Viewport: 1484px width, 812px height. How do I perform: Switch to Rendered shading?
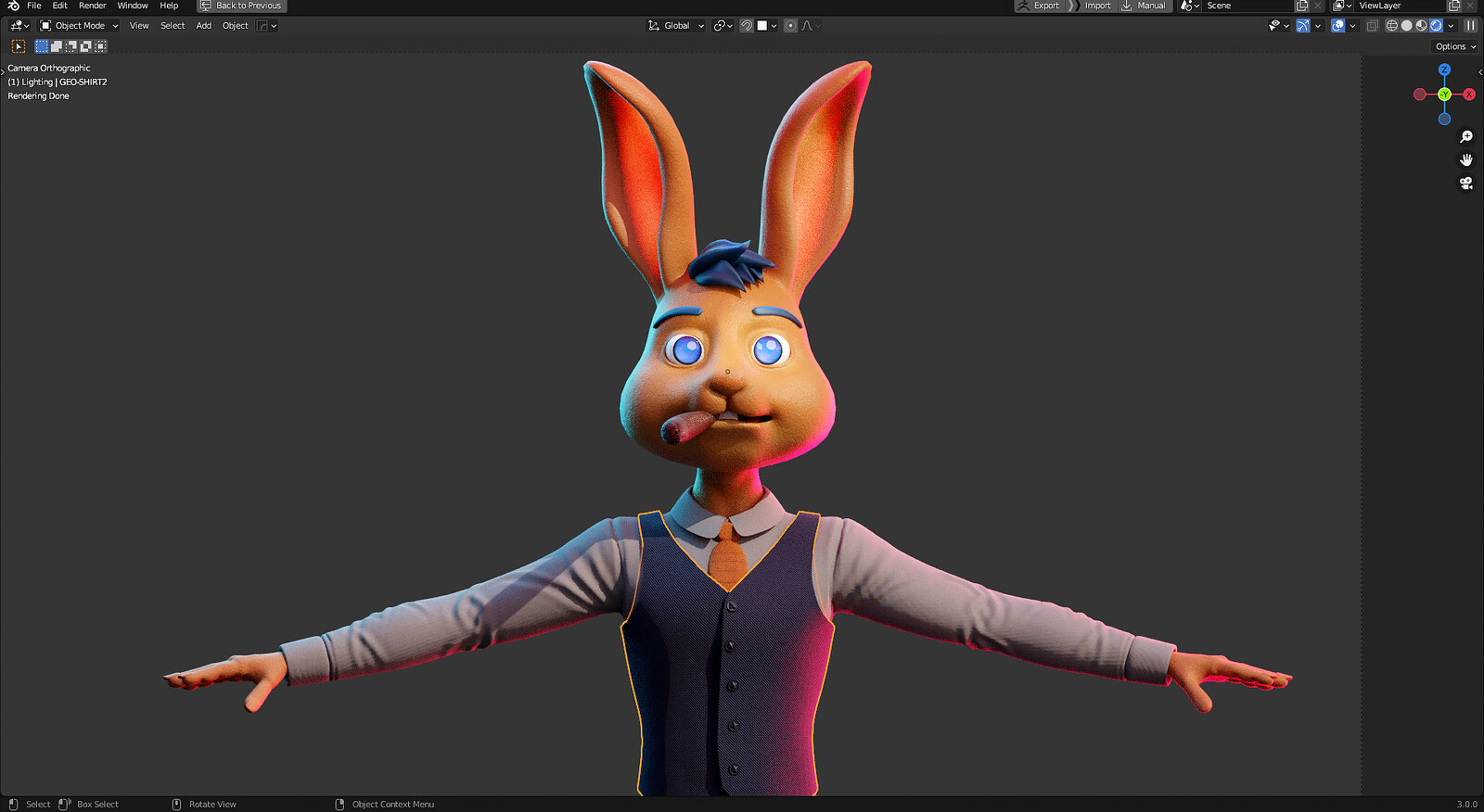coord(1436,26)
